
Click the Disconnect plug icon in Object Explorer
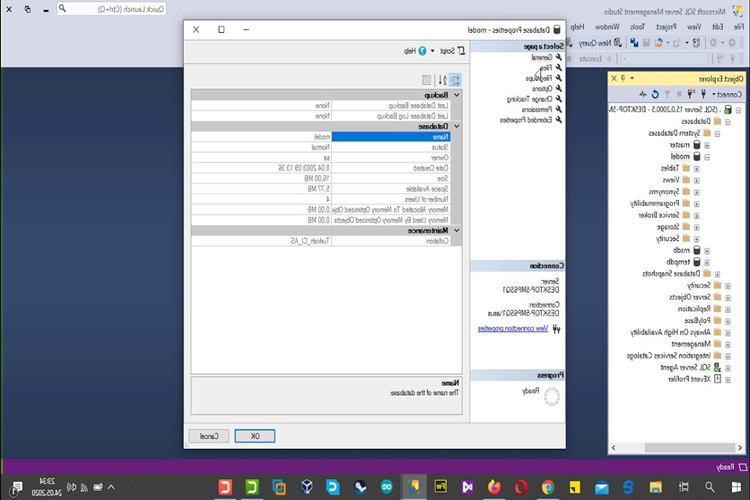[x=690, y=94]
